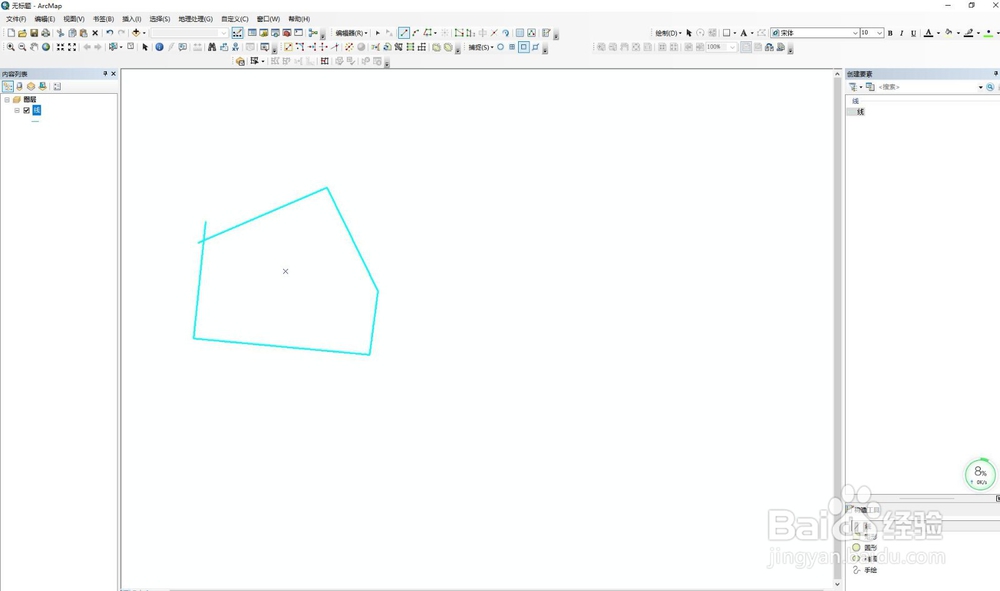1000x591 pixels.
Task: Uncheck the 线 layer visibility checkbox
Action: click(x=28, y=111)
